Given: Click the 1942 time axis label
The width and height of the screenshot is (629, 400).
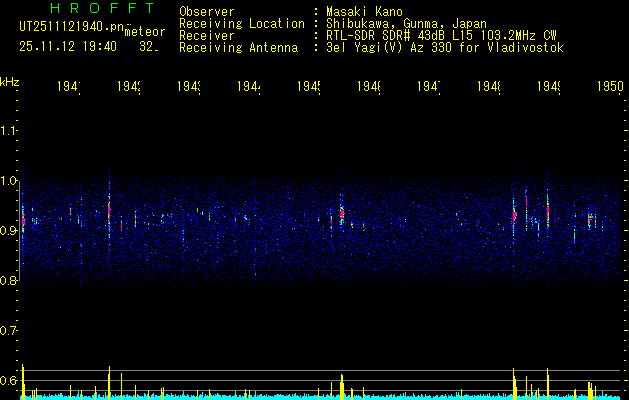Looking at the screenshot, I should point(129,86).
